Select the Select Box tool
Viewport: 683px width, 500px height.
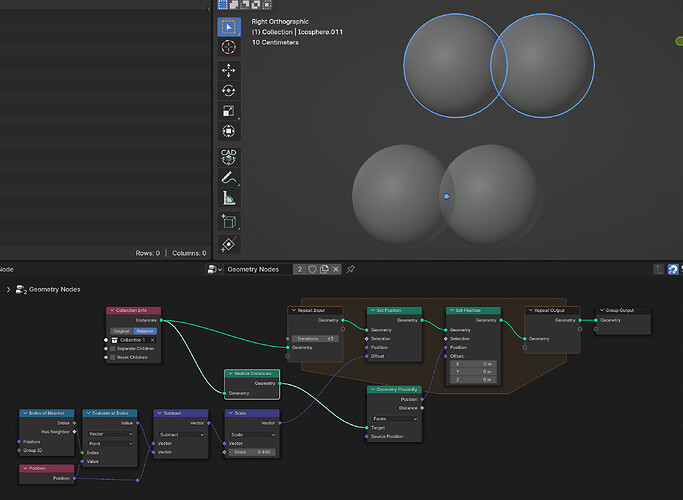[x=229, y=27]
